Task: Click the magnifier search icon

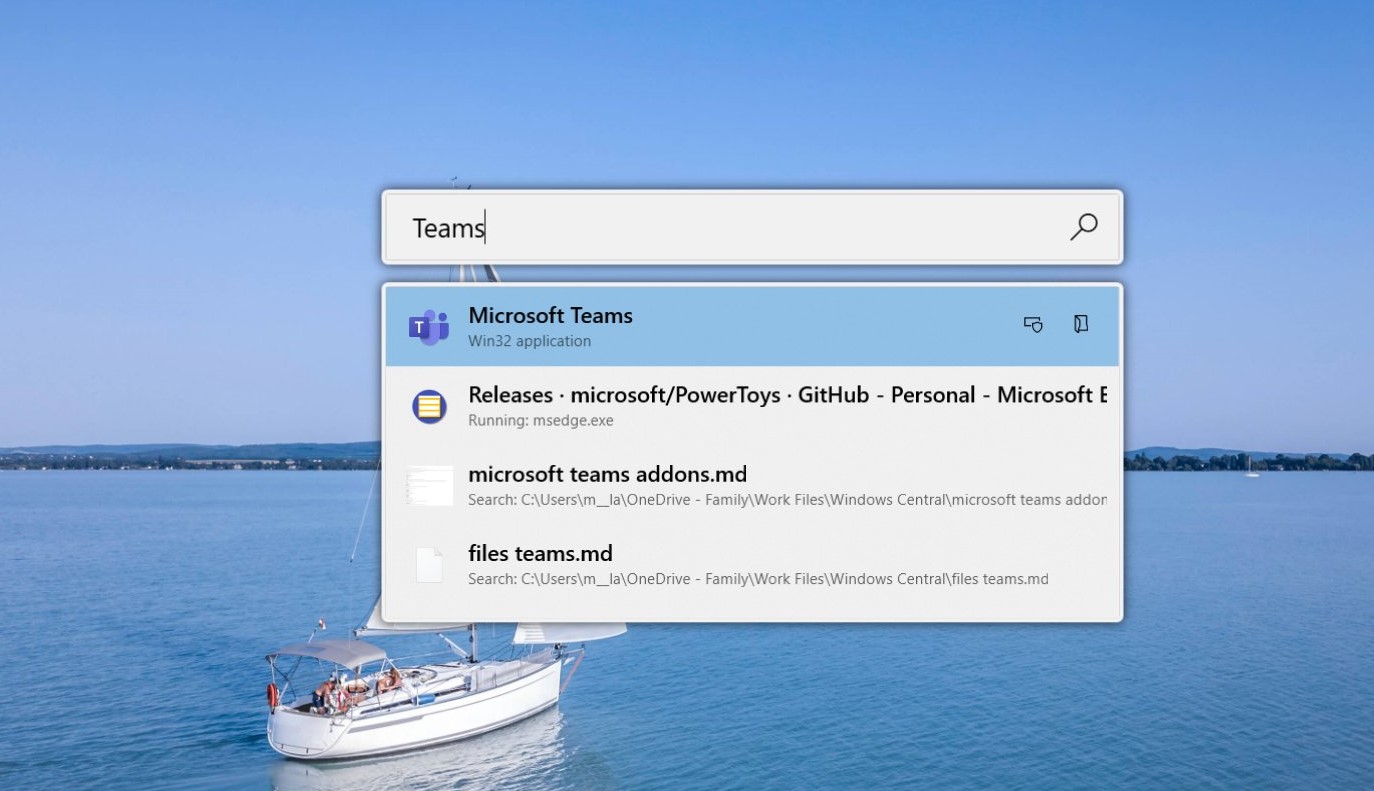Action: [x=1083, y=227]
